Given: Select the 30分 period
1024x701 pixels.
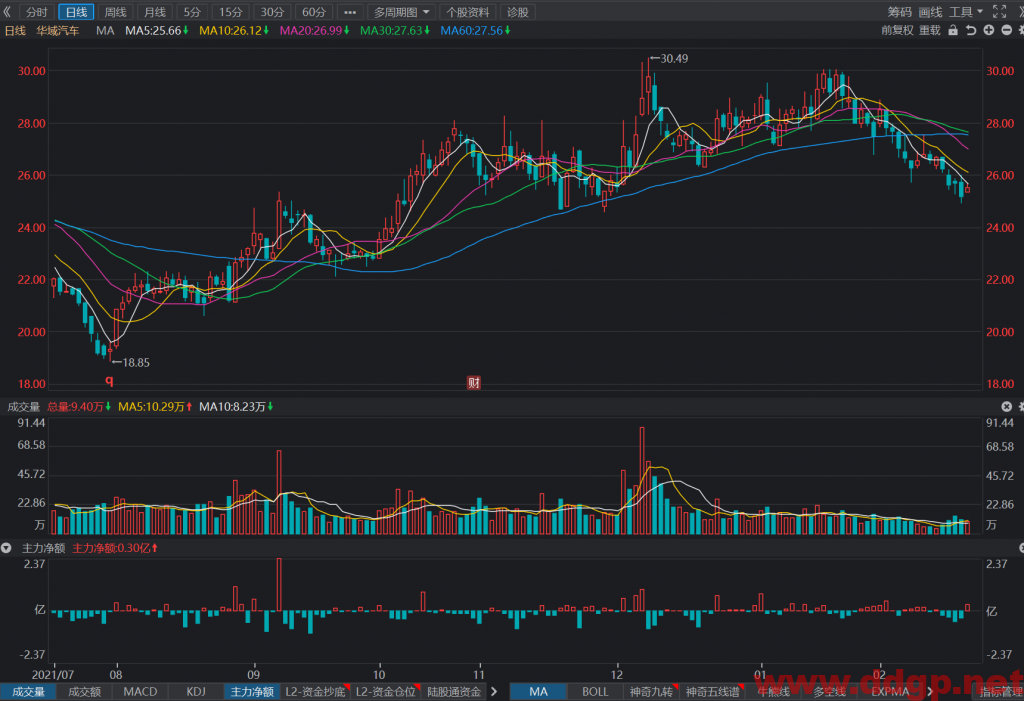Looking at the screenshot, I should 272,12.
